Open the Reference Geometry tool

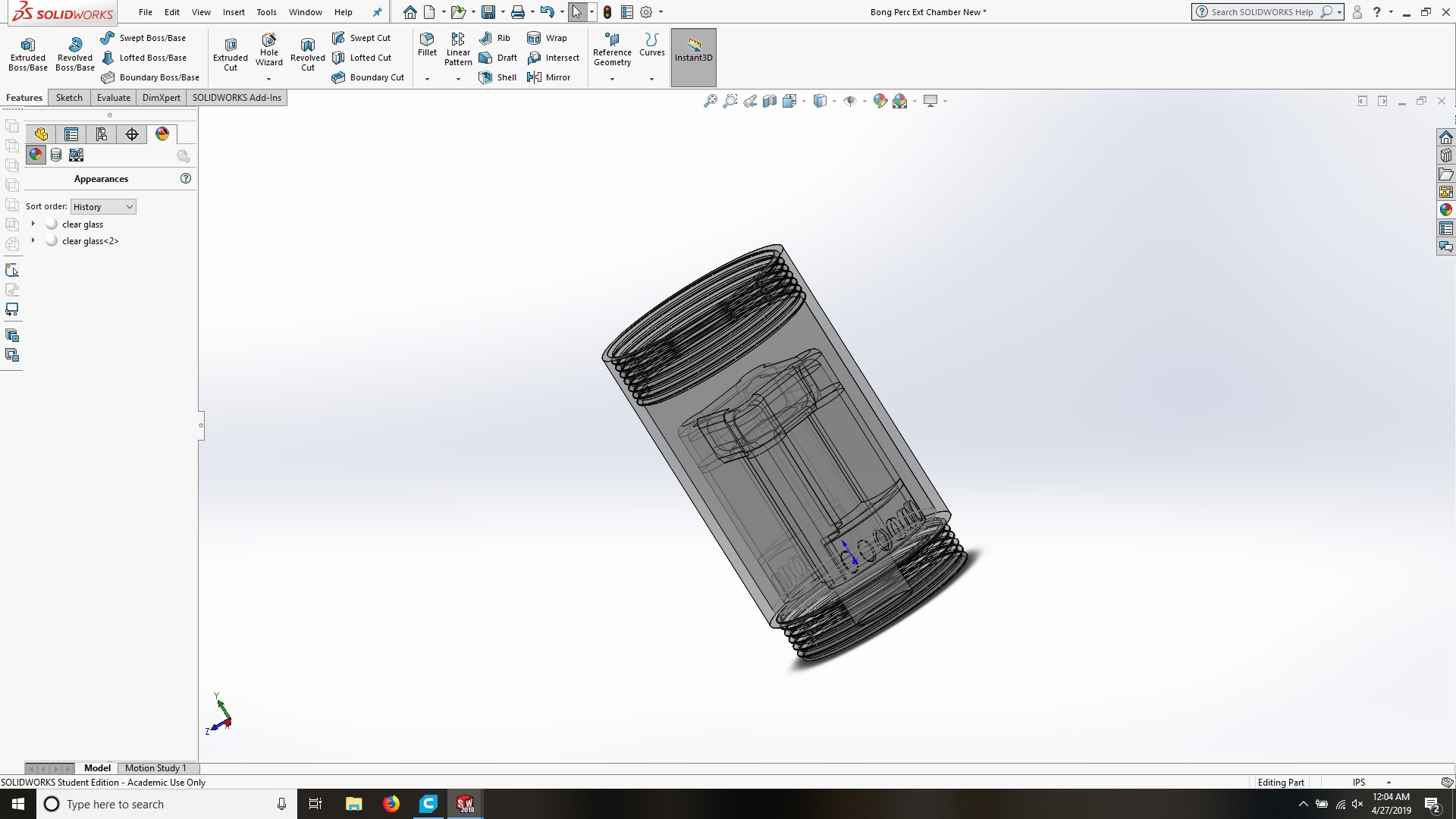[612, 49]
